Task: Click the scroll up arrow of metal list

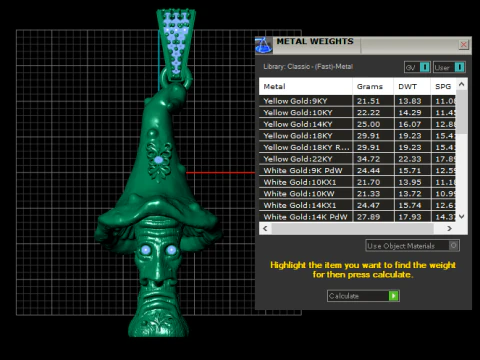Action: point(462,84)
